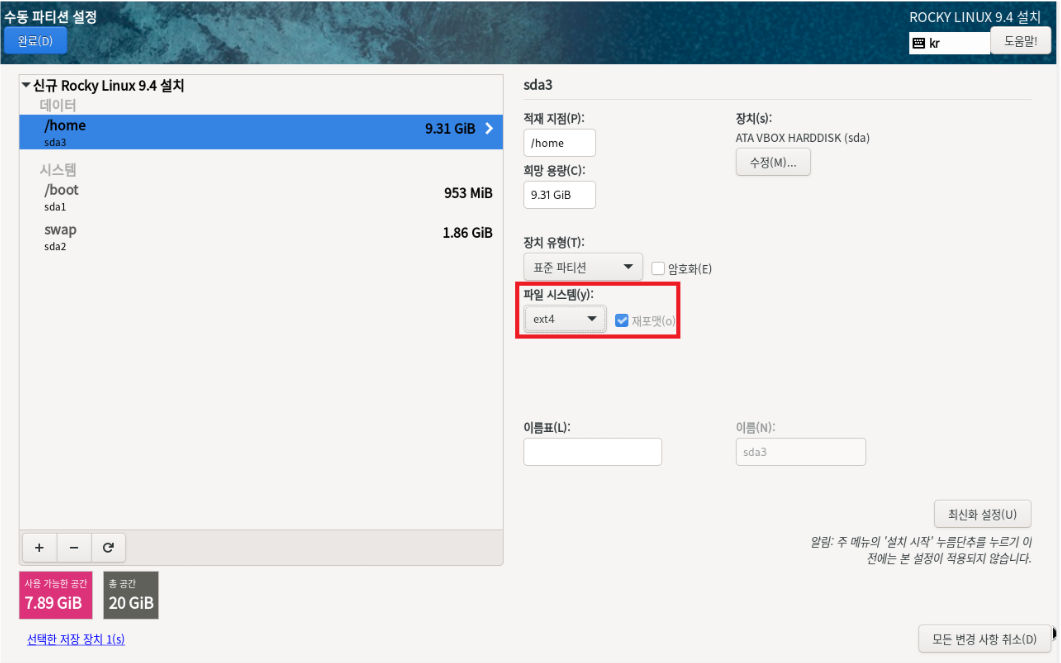Screen dimensions: 1061x663
Task: Click the sda3 heading in details panel
Action: click(x=538, y=85)
